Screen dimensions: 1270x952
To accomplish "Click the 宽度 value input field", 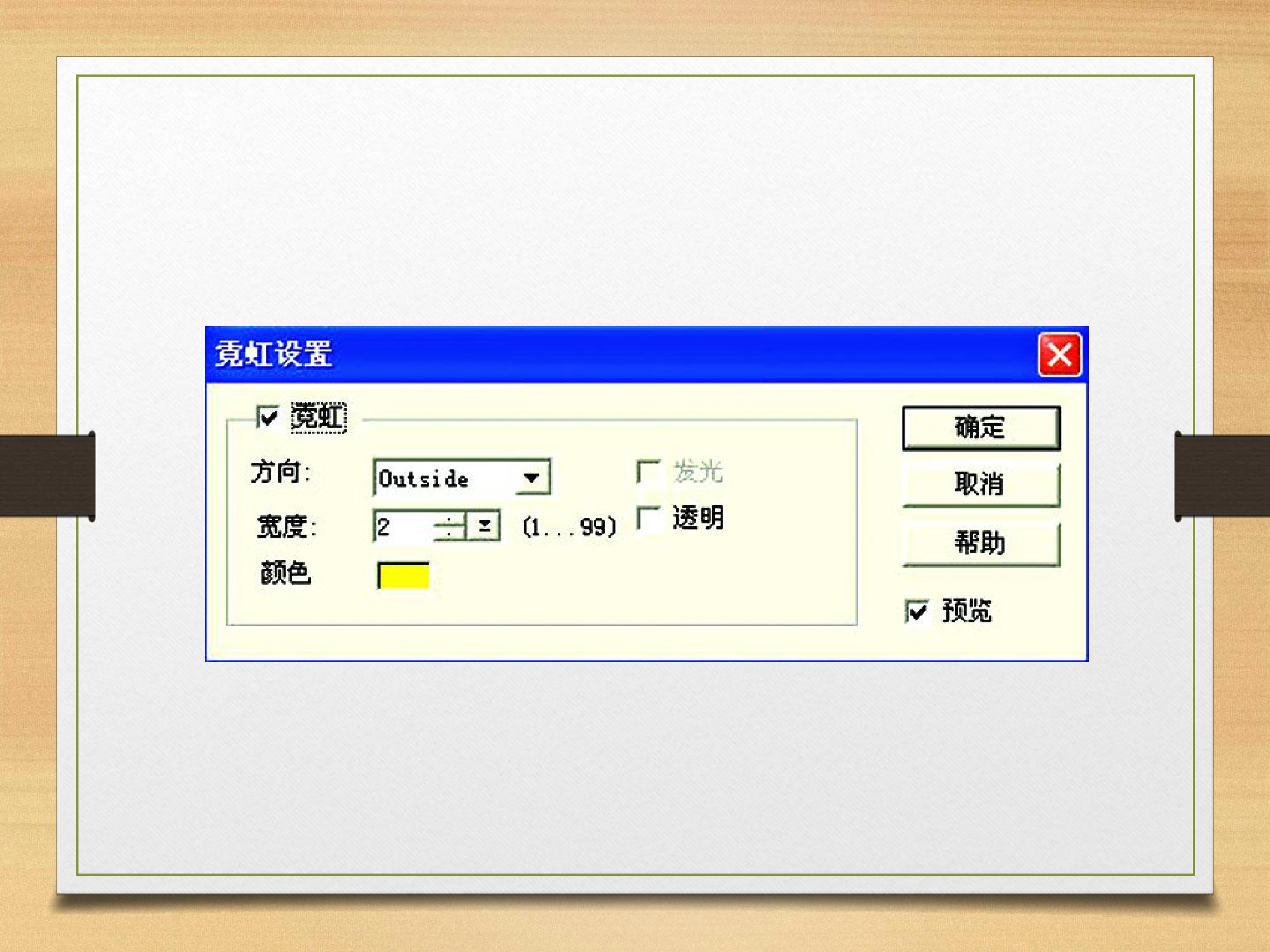I will [403, 526].
